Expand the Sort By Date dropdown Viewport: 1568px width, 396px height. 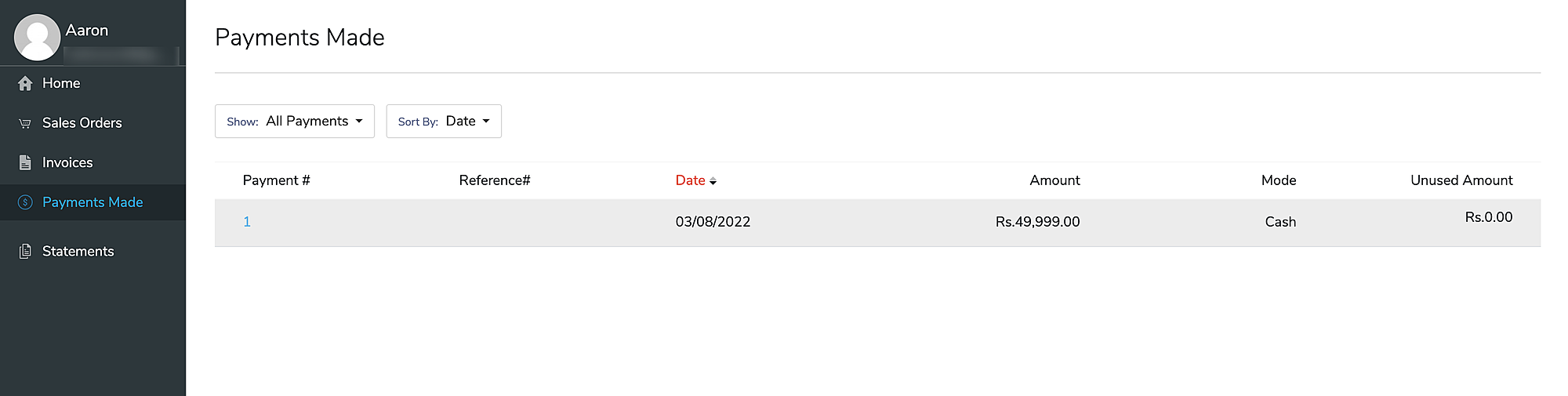pyautogui.click(x=444, y=121)
